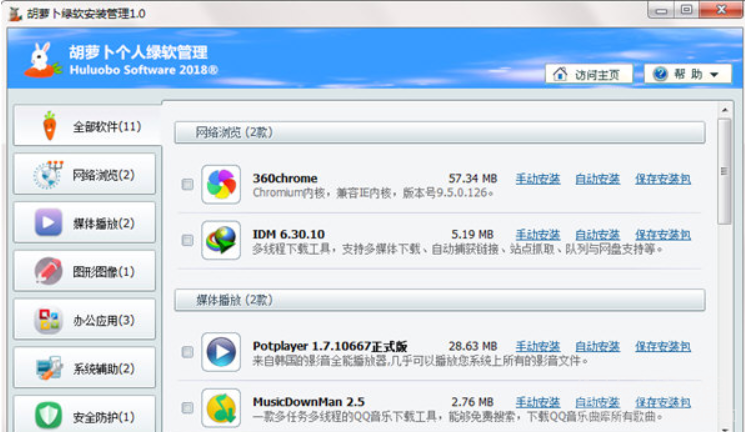
Task: Click the scrollbar down arrow
Action: (725, 429)
